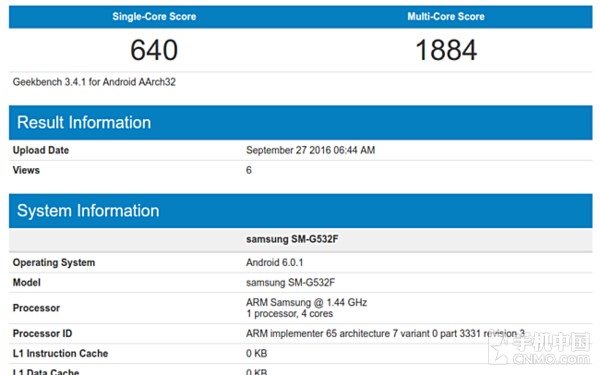Screen dimensions: 600x375
Task: Click the Processor ID implementer value
Action: click(385, 333)
